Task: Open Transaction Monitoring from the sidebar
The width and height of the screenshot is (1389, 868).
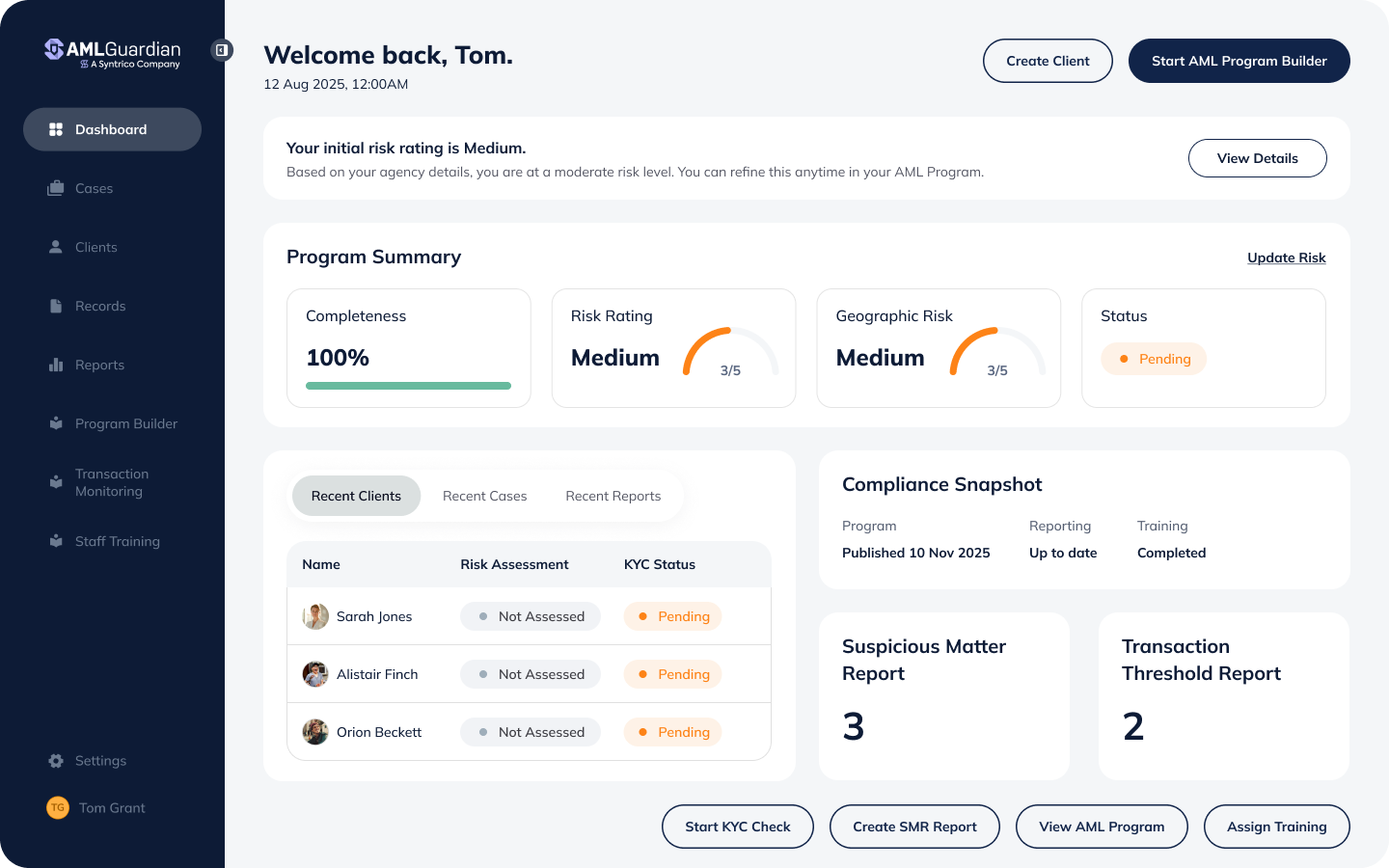Action: (111, 482)
